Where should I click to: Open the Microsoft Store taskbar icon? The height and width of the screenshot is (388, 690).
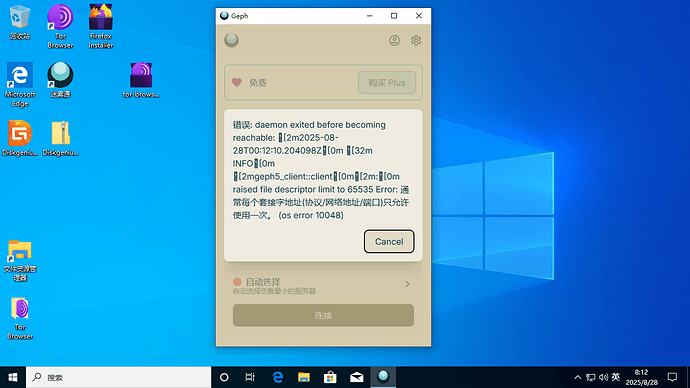tap(330, 377)
